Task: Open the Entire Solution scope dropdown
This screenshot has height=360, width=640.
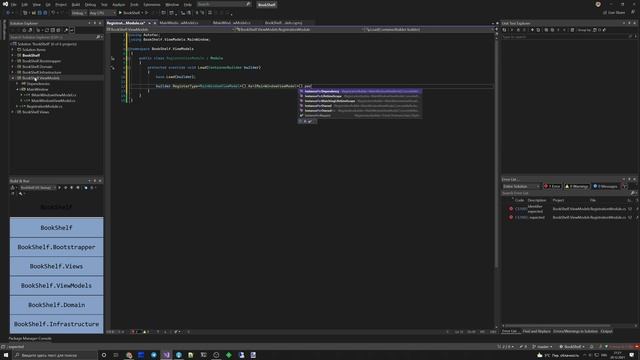Action: [521, 186]
